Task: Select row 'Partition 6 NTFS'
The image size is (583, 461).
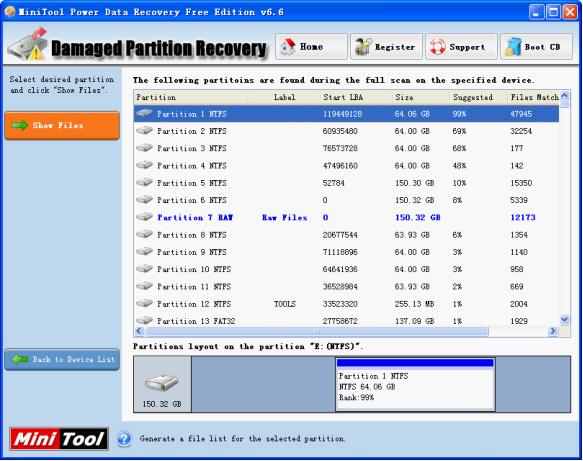Action: 347,200
